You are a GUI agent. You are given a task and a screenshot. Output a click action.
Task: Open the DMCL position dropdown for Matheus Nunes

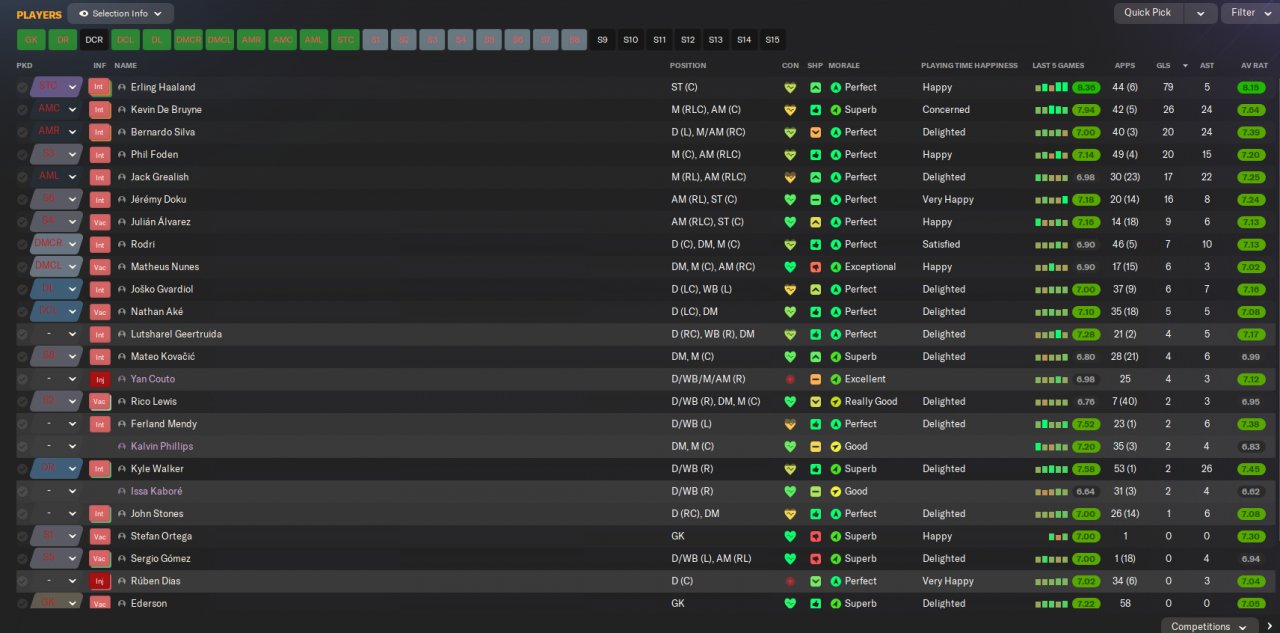click(x=72, y=267)
